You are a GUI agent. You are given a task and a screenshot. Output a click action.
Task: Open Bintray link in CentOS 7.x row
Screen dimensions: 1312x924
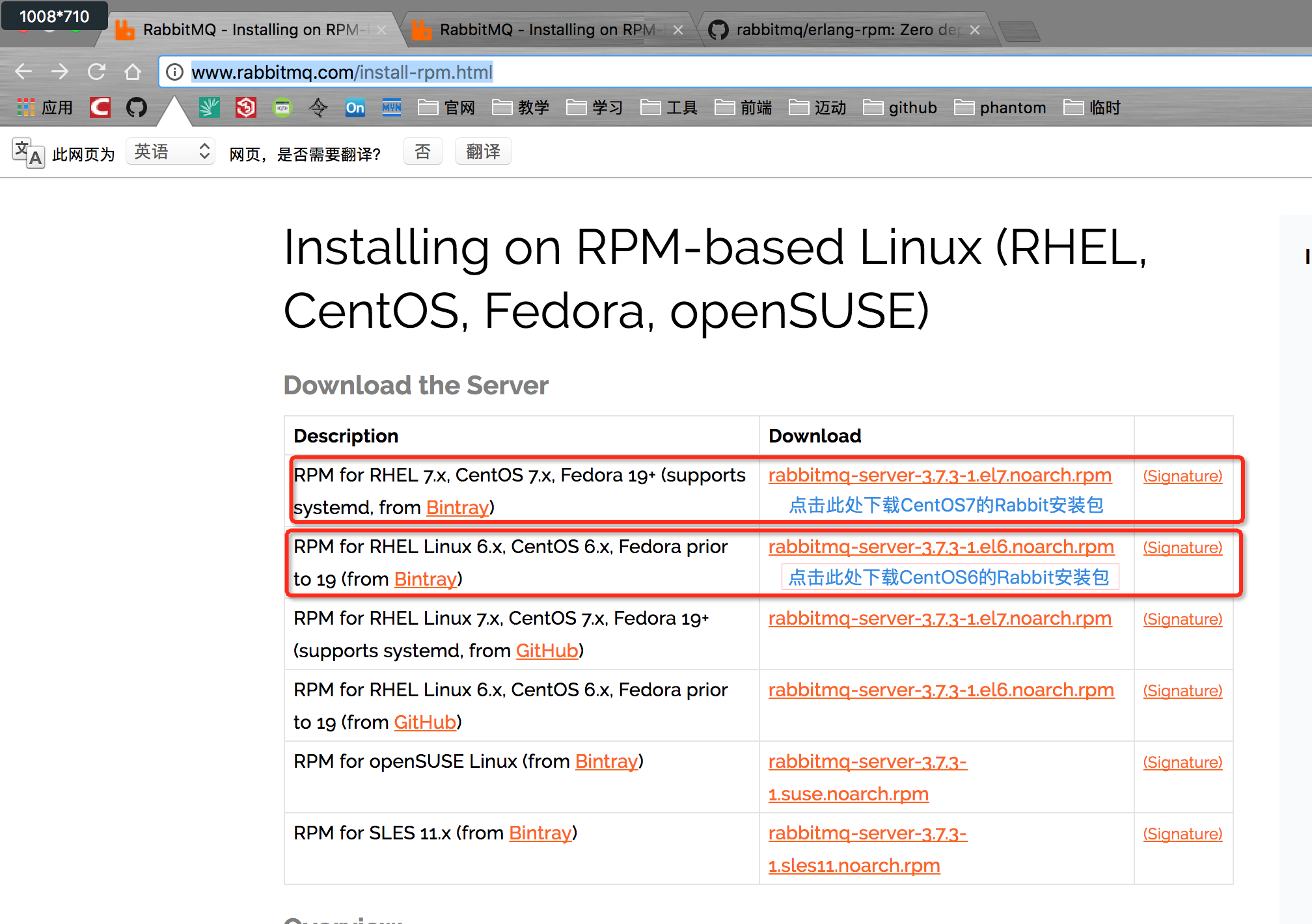(x=458, y=508)
